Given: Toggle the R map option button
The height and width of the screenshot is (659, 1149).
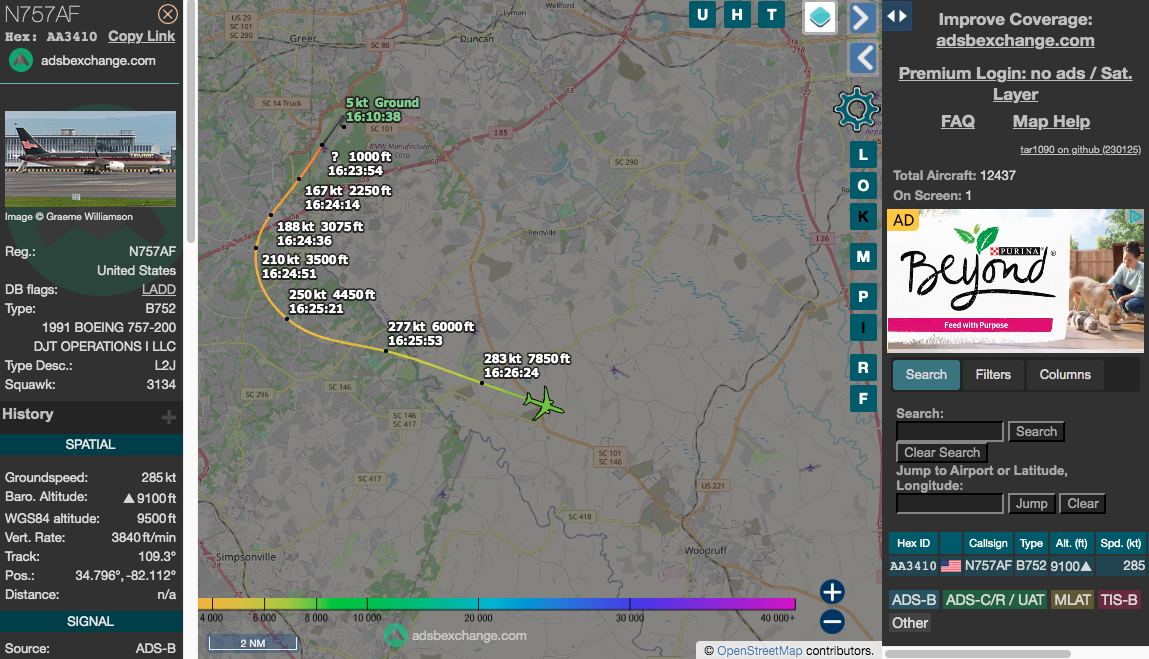Looking at the screenshot, I should pyautogui.click(x=863, y=368).
